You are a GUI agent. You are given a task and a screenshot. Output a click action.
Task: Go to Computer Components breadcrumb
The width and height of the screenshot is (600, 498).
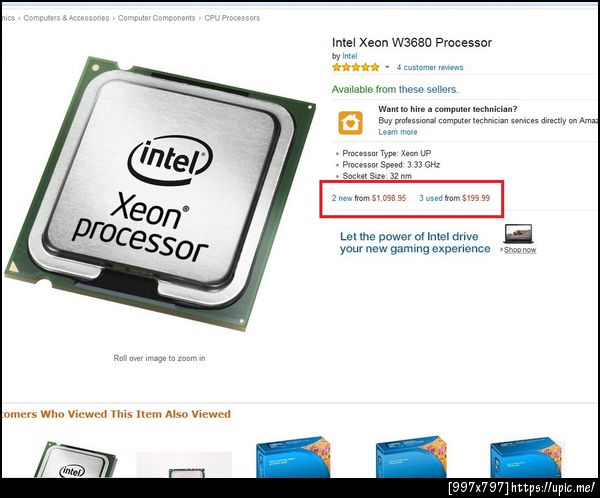(x=157, y=18)
